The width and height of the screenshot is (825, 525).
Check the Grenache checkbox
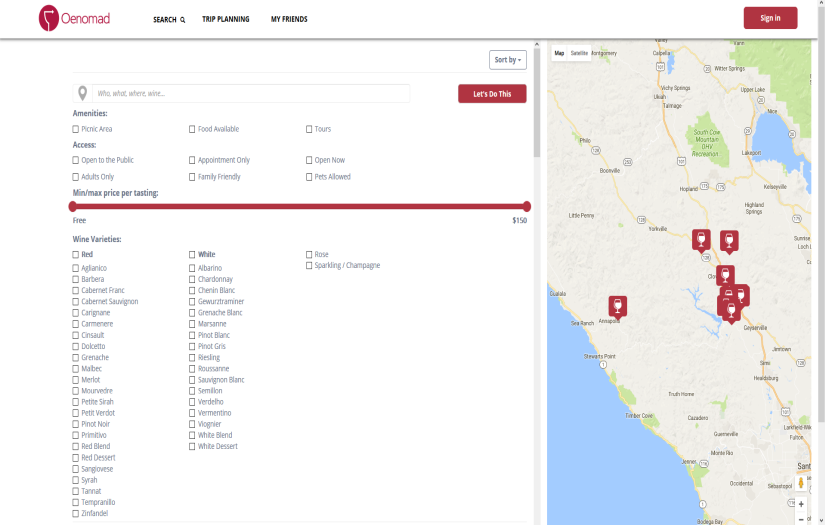tap(76, 357)
